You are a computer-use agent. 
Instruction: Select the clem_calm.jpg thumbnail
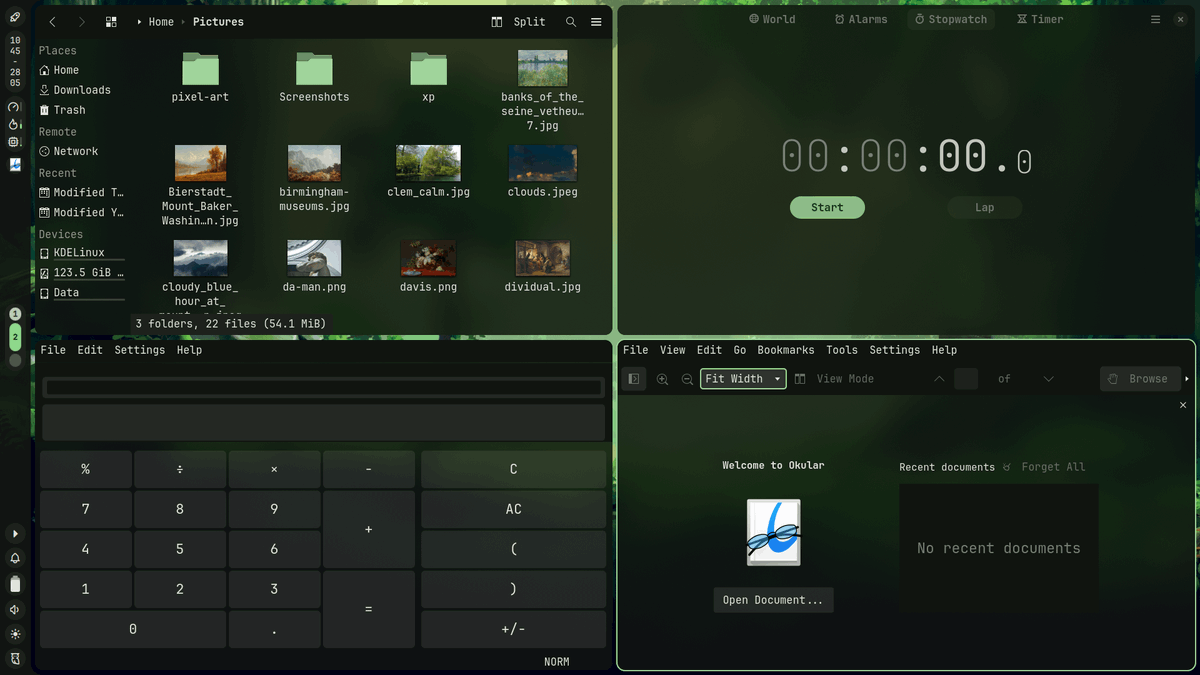428,163
